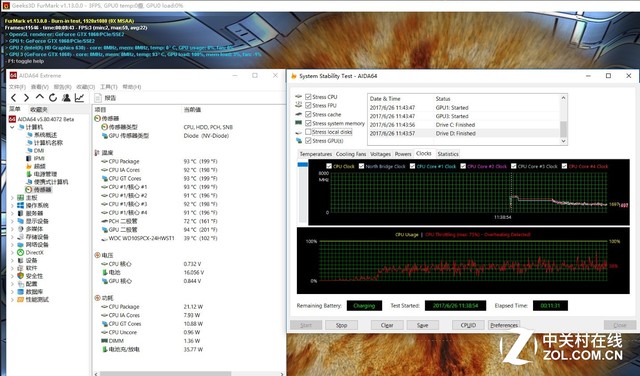640x376 pixels.
Task: Select the 软件 software tree item
Action: (31, 268)
